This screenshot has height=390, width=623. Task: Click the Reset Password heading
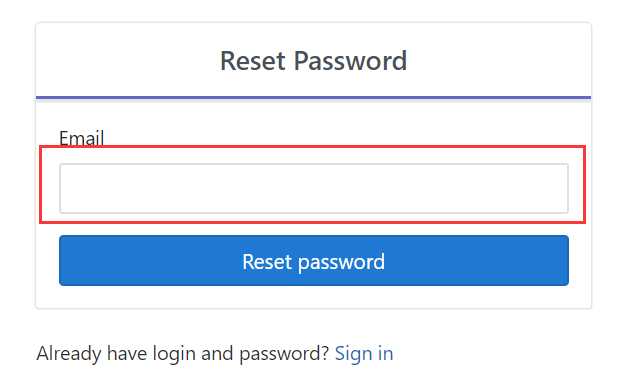click(313, 61)
